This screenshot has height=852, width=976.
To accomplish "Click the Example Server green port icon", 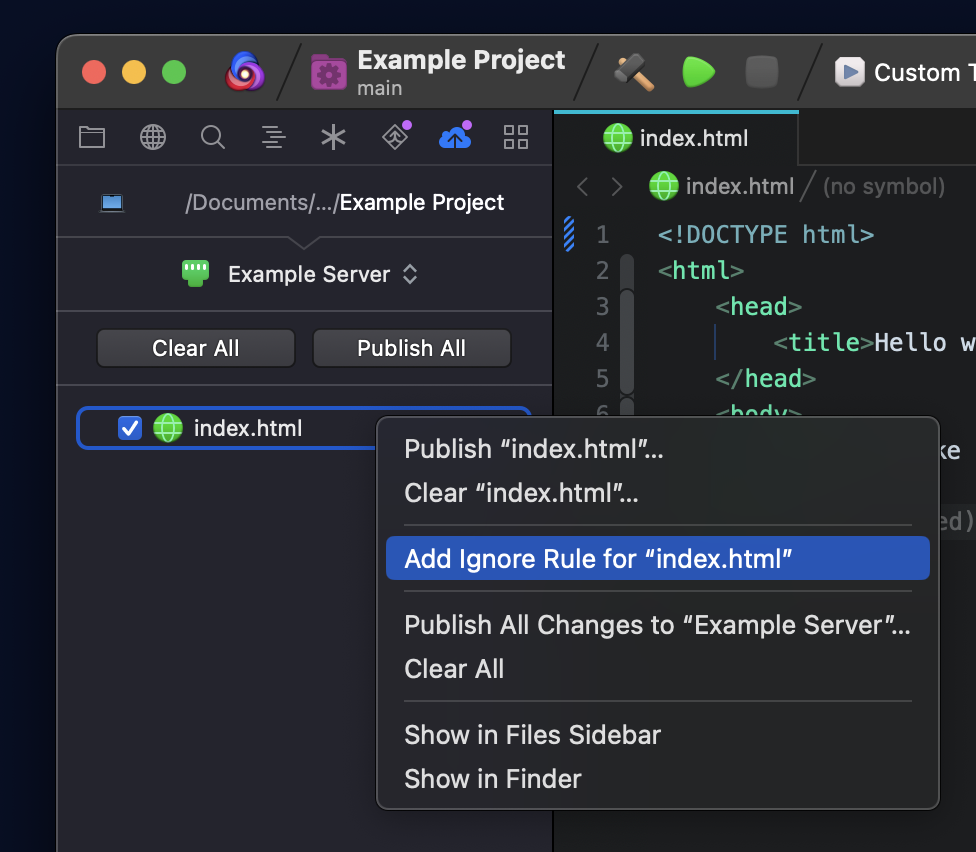I will 195,274.
